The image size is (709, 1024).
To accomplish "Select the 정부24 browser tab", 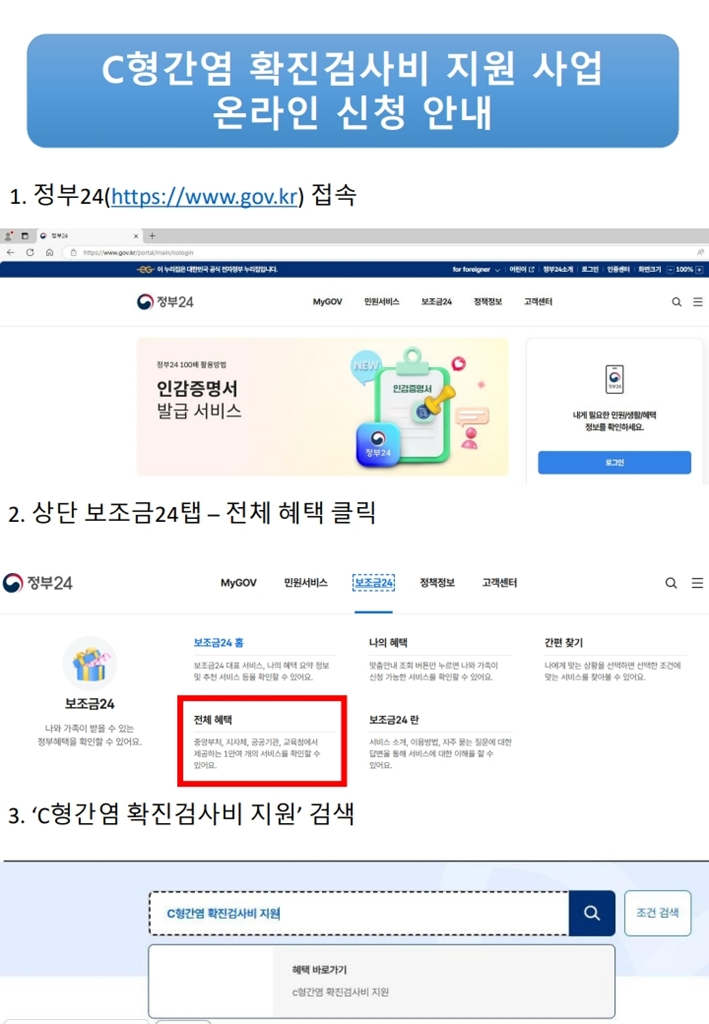I will click(88, 236).
